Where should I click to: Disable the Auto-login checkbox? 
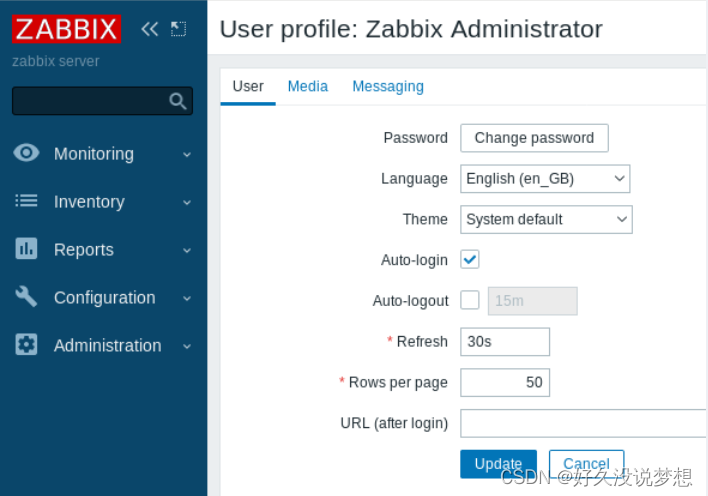[470, 259]
